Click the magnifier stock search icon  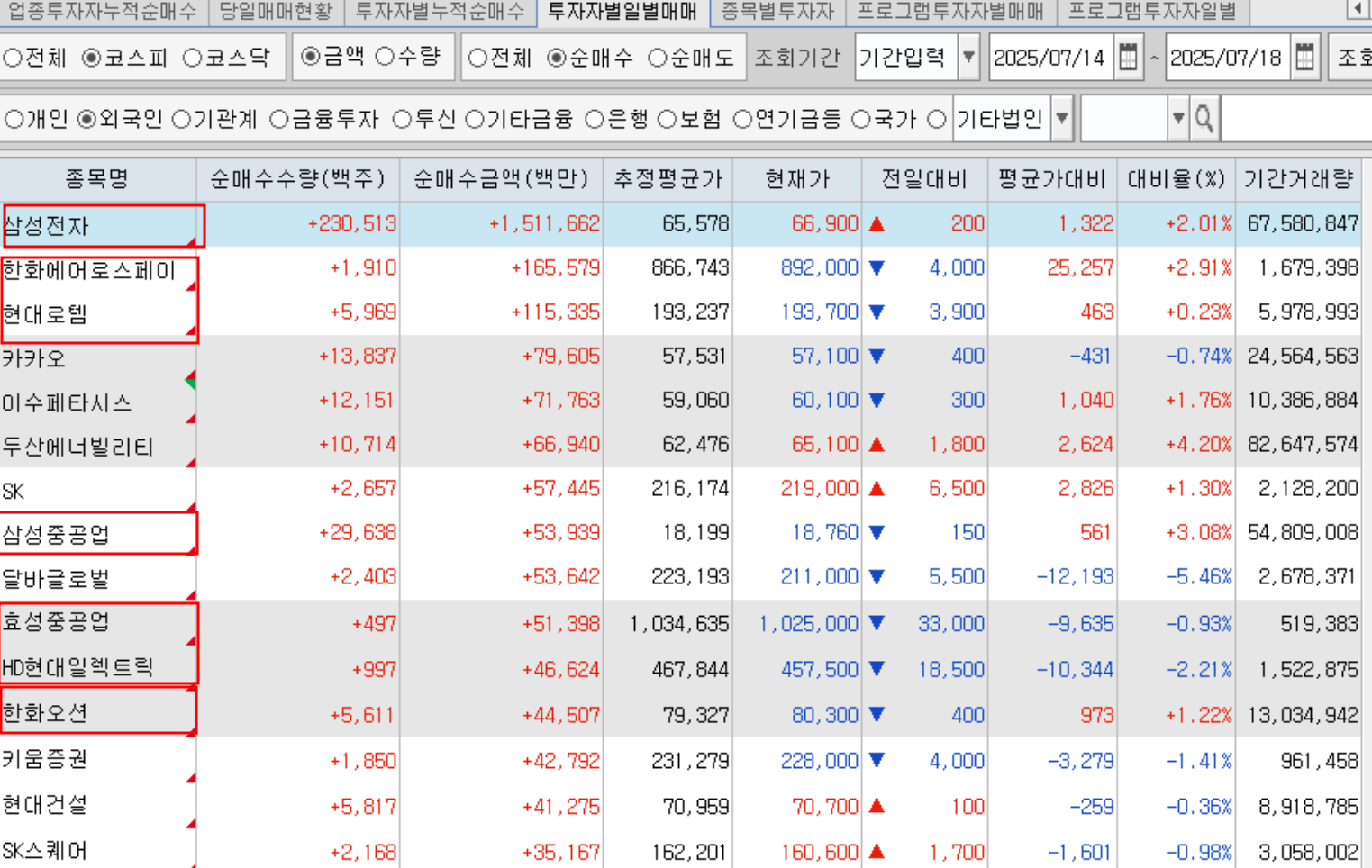point(1204,119)
